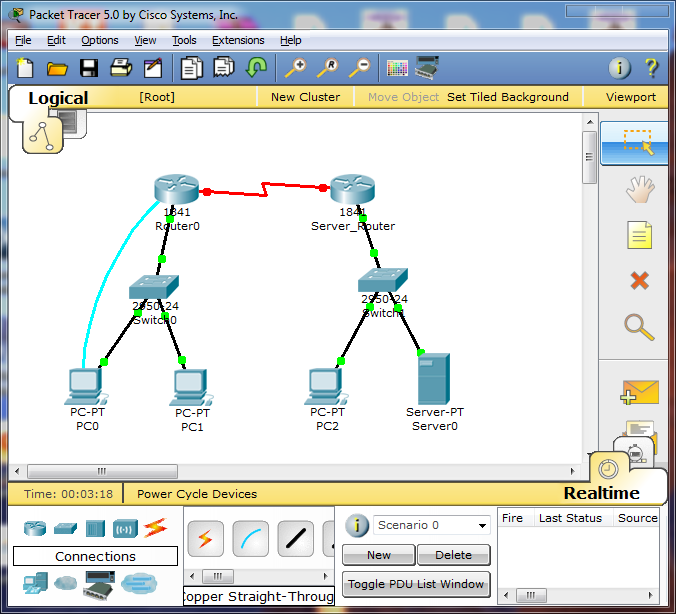Reset zoom with the R magnifier
676x614 pixels.
click(x=328, y=68)
